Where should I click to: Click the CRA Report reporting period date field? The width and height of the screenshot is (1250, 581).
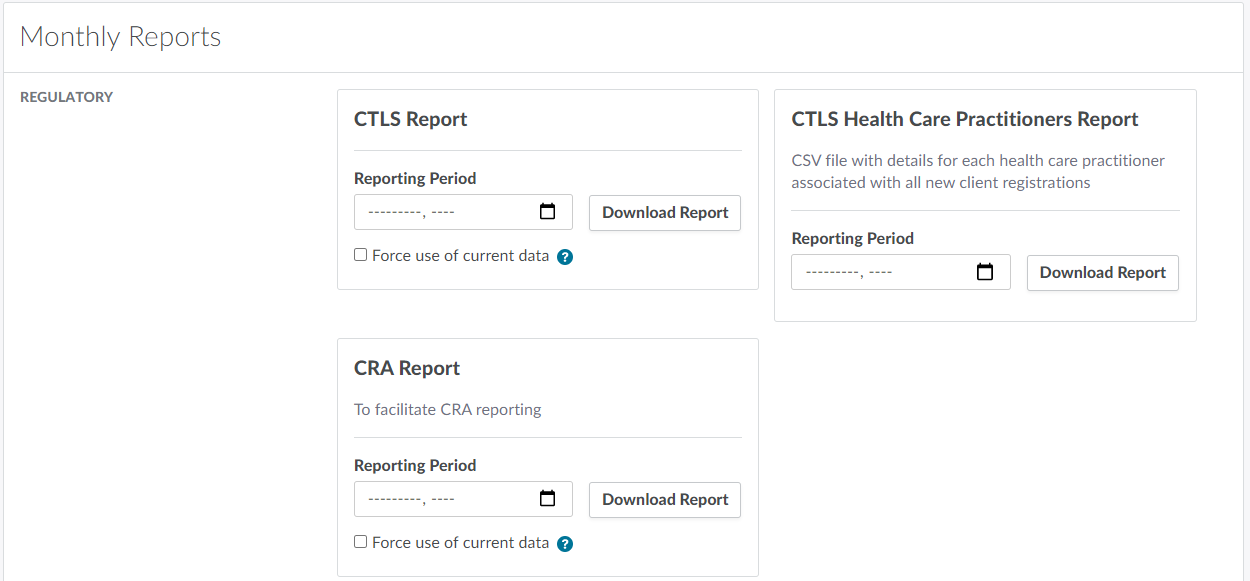click(x=440, y=499)
